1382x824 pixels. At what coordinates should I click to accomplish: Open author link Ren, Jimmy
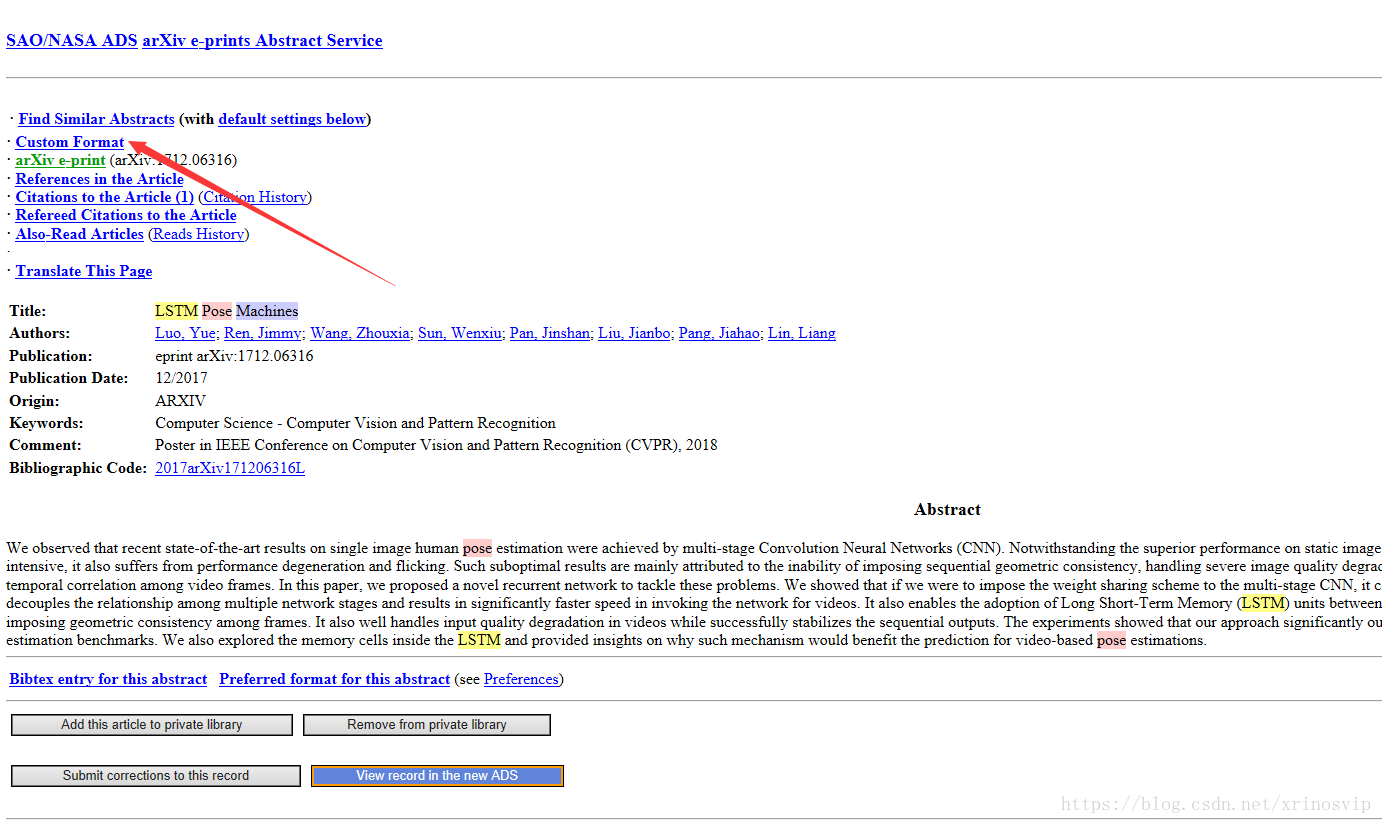click(x=262, y=333)
